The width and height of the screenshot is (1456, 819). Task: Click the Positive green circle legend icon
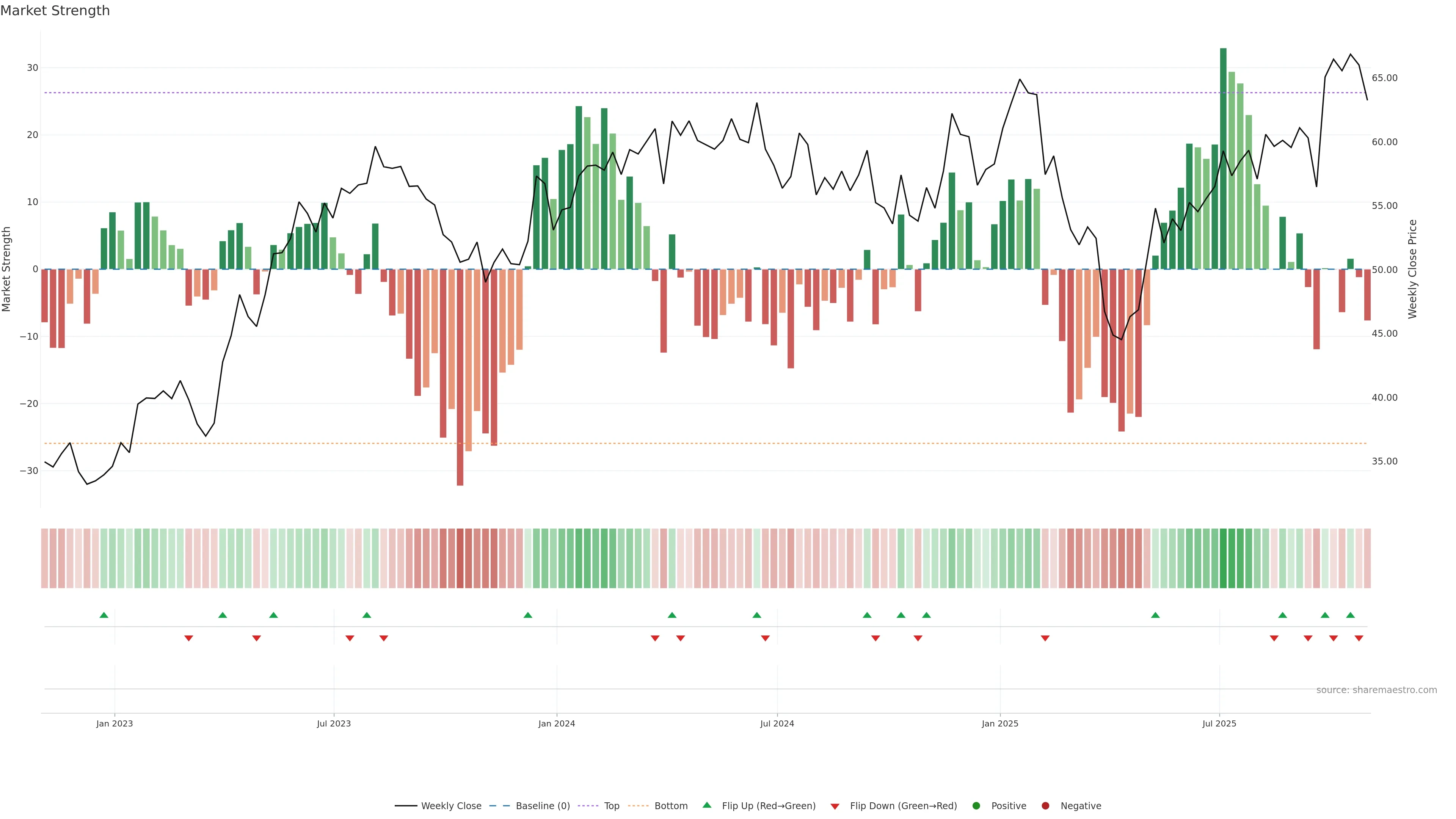(976, 806)
